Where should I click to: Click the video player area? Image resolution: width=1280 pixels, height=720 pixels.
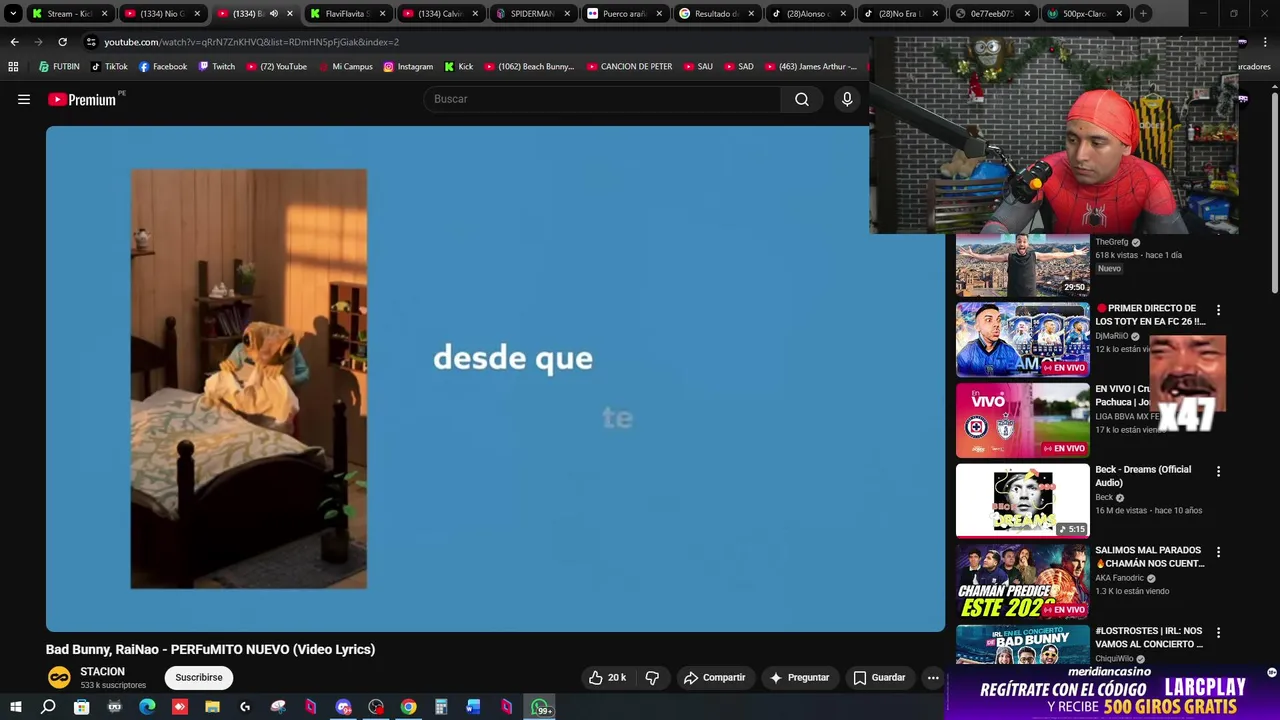(x=495, y=379)
